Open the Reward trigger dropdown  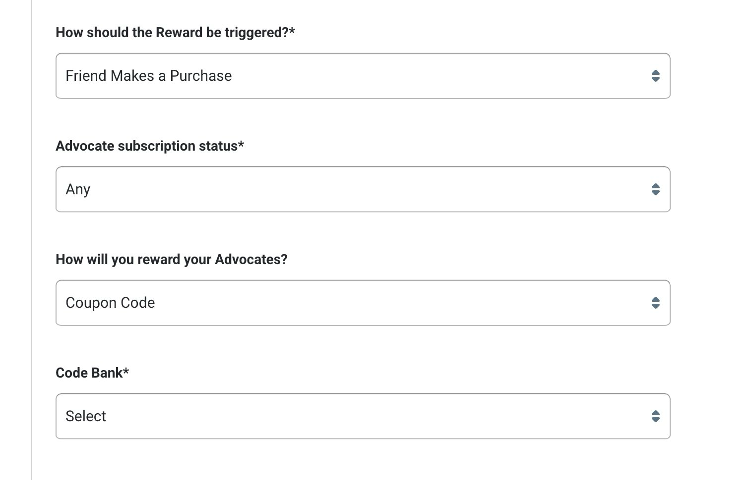(362, 76)
